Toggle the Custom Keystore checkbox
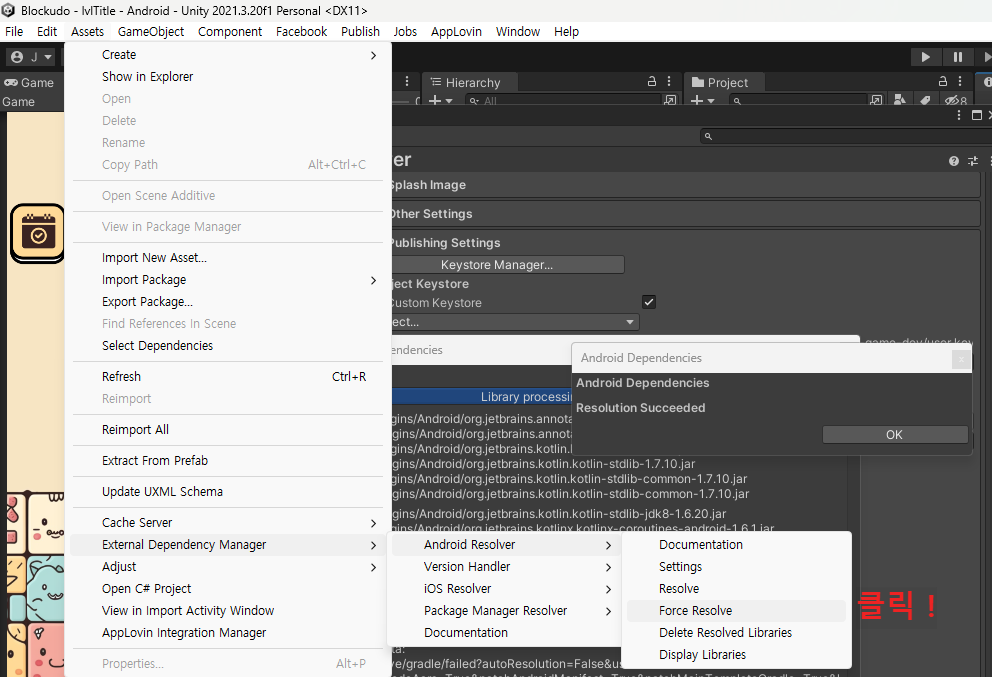992x677 pixels. pyautogui.click(x=648, y=302)
